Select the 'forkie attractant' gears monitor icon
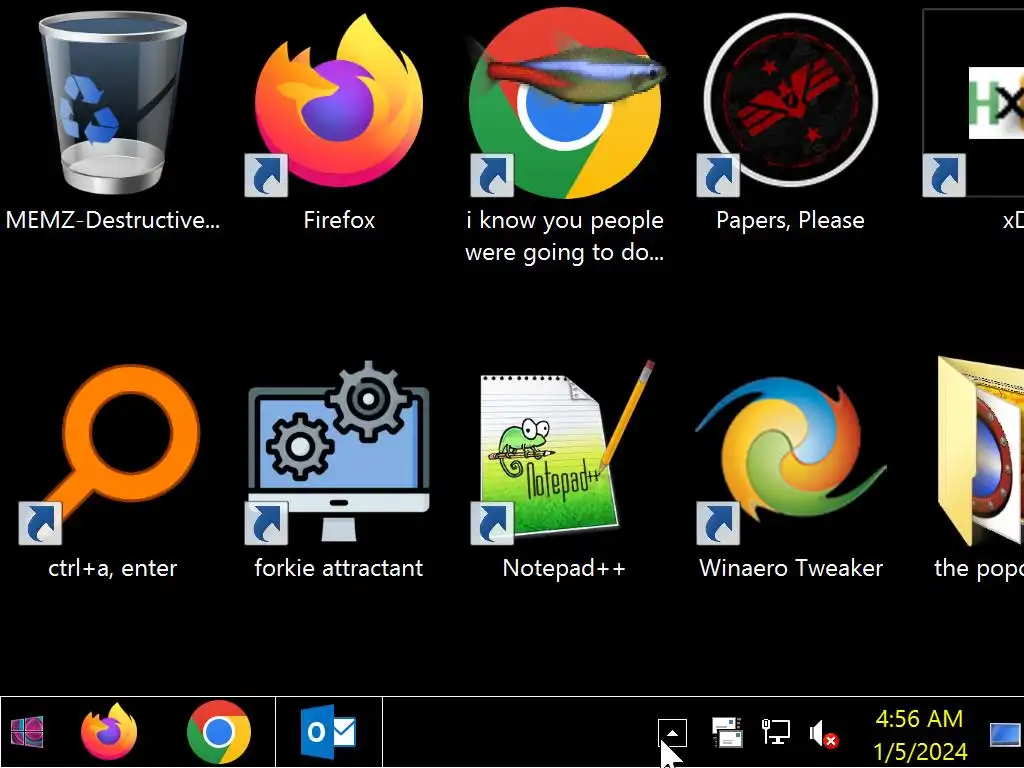1024x768 pixels. pos(338,452)
